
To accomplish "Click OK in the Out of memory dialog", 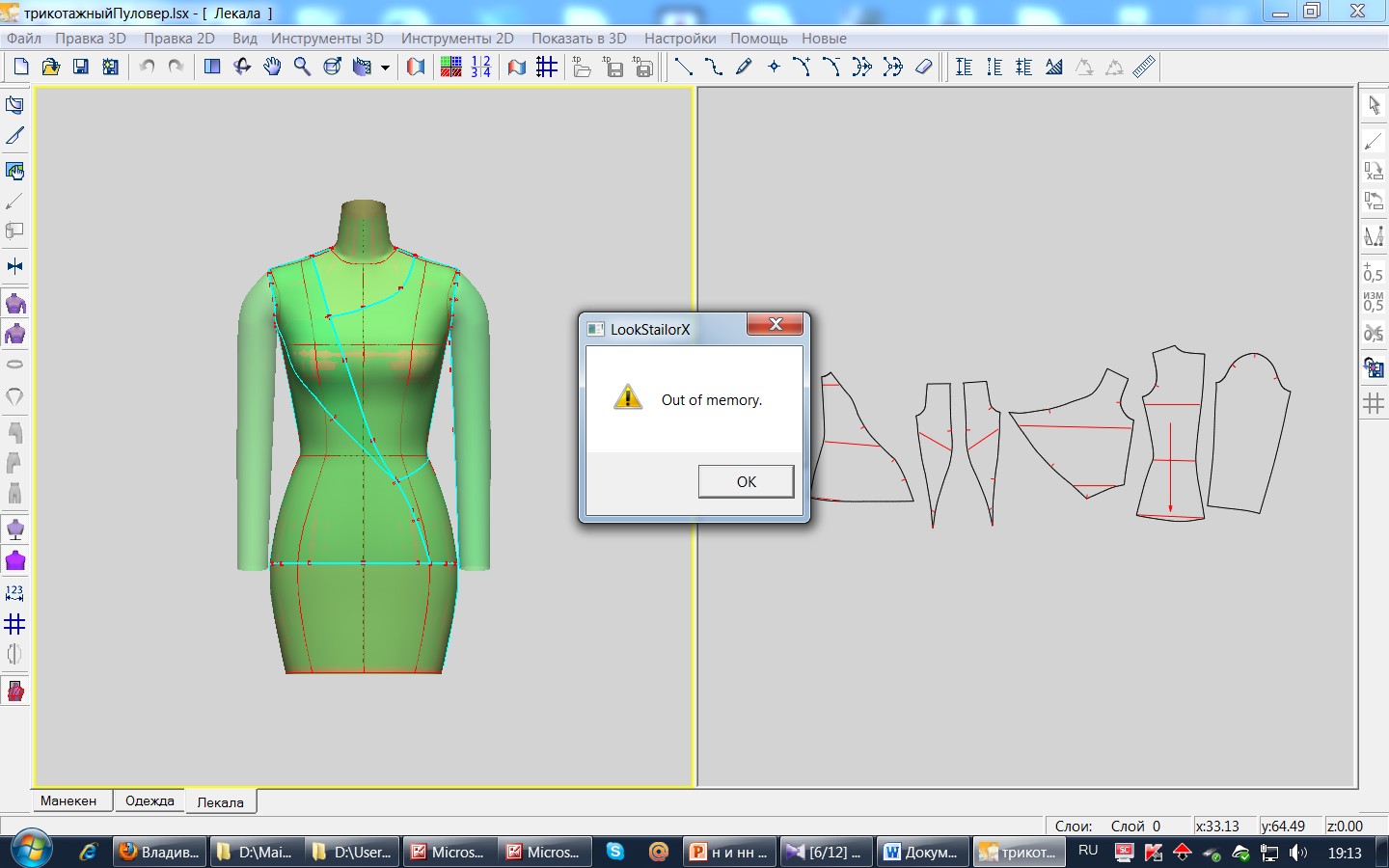I will click(x=746, y=481).
